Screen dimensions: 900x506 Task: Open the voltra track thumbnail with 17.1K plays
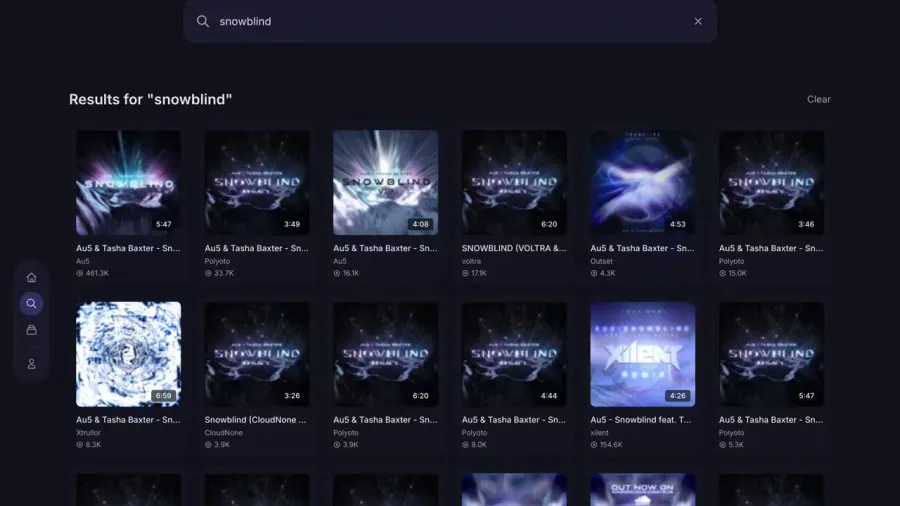pyautogui.click(x=514, y=182)
